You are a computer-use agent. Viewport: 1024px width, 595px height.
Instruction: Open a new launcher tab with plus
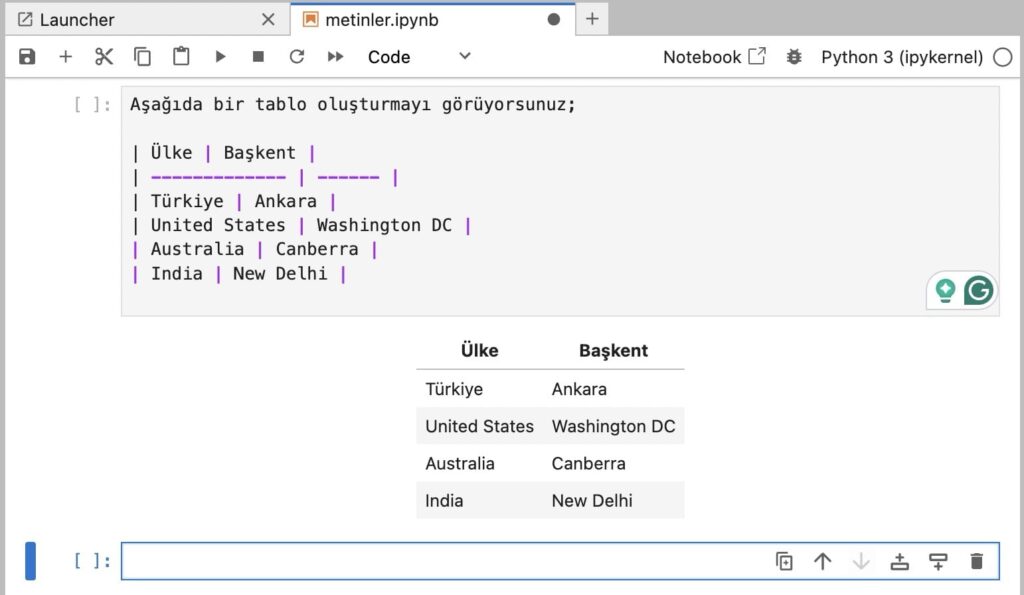[592, 19]
